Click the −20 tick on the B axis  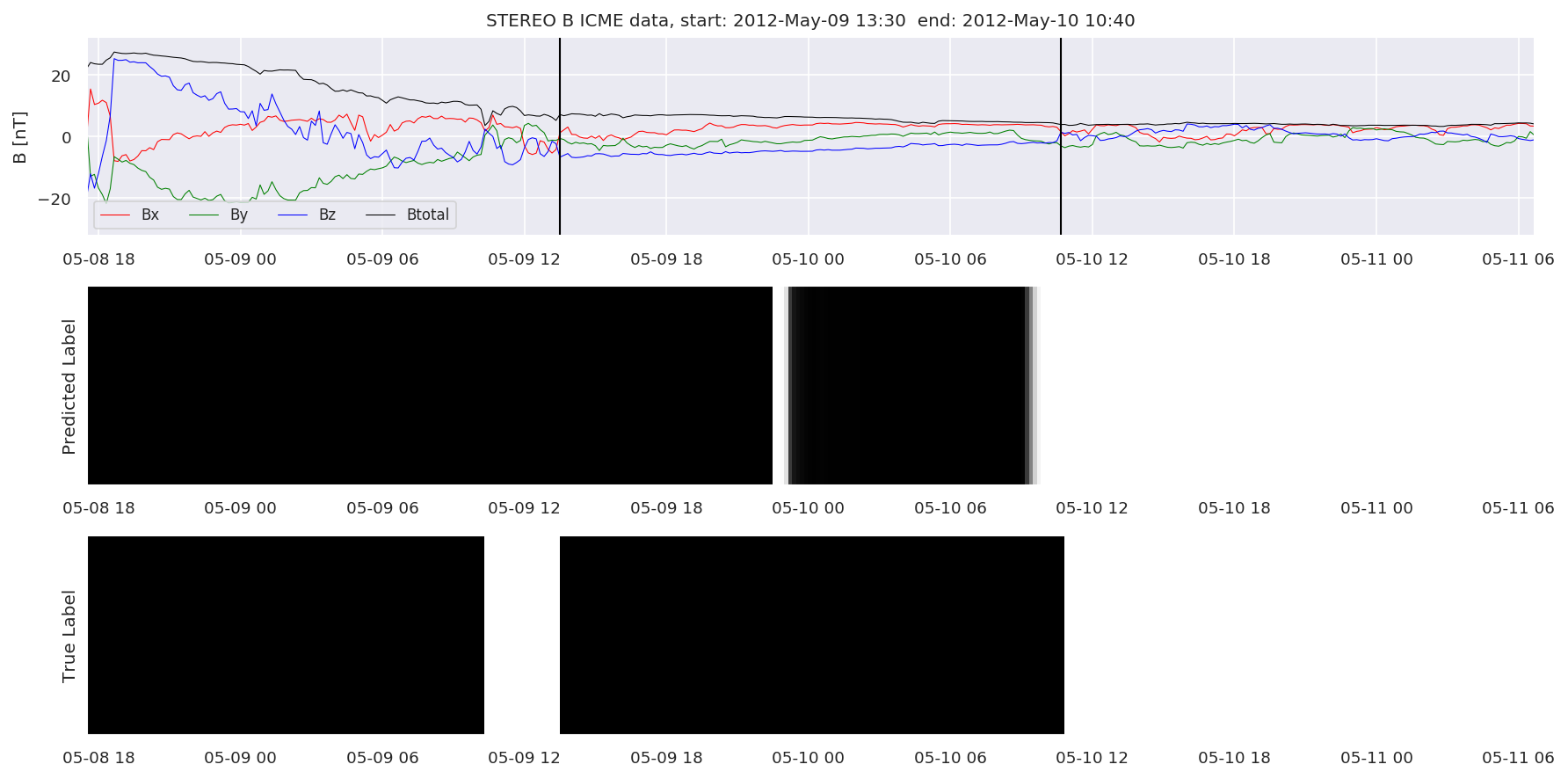click(54, 200)
